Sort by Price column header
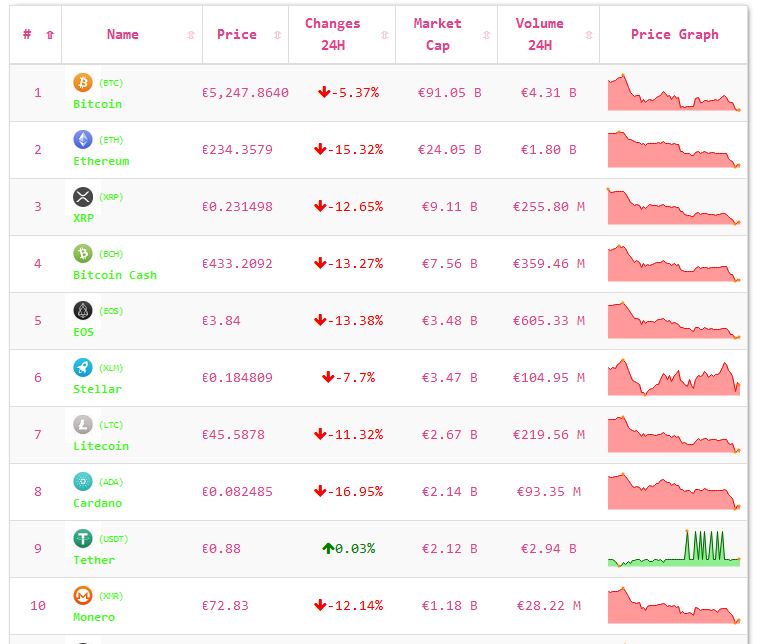Viewport: 760px width, 644px height. (236, 34)
